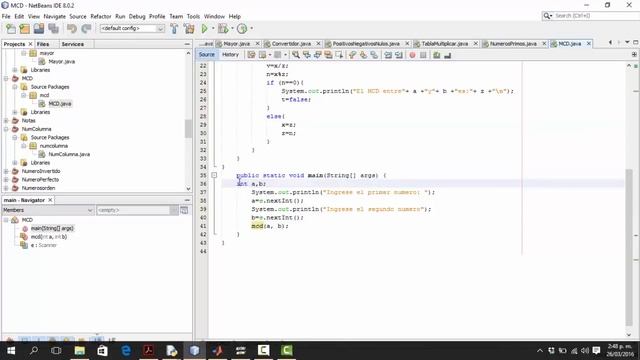
Task: Open the File menu
Action: click(6, 16)
